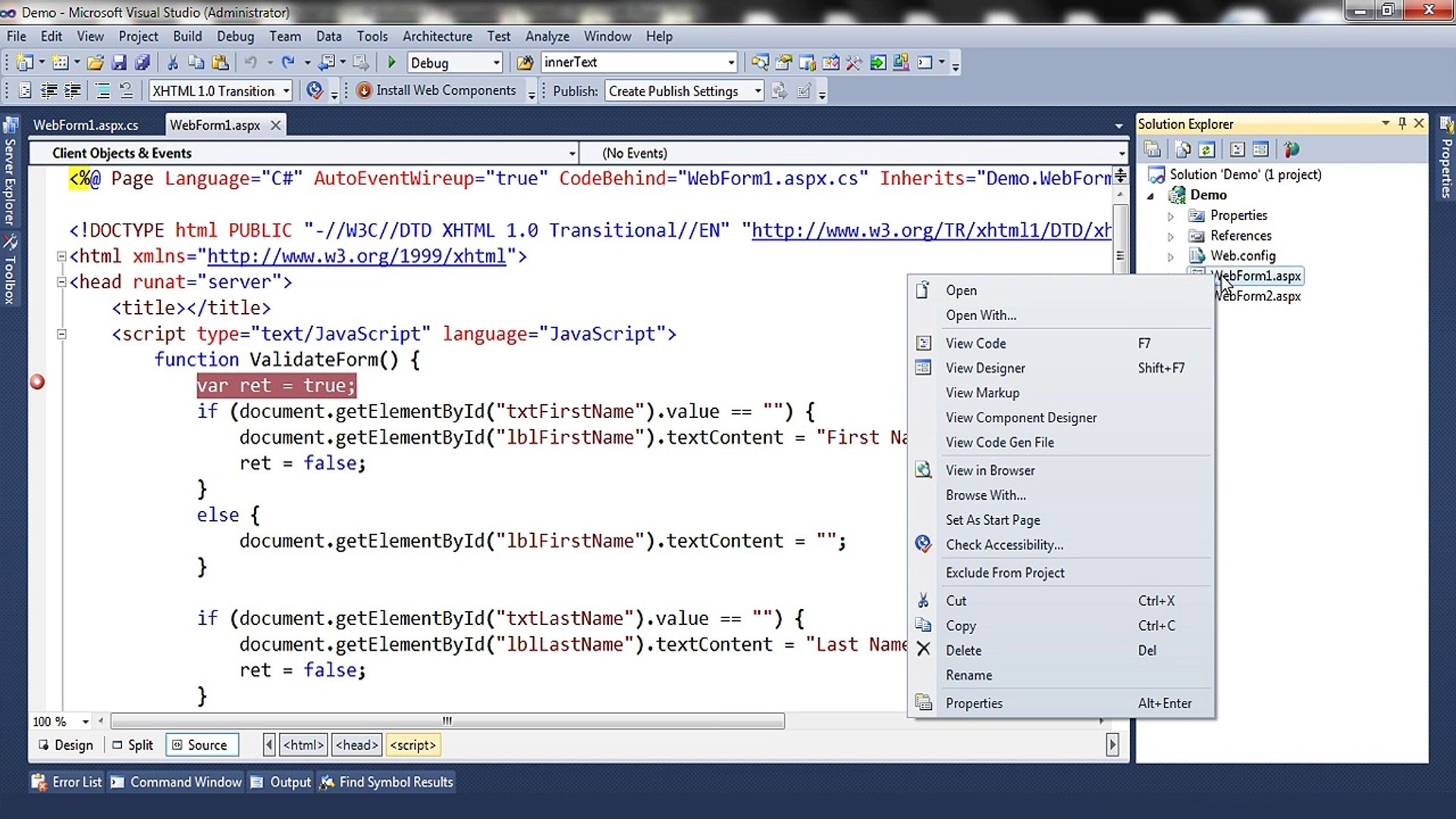The width and height of the screenshot is (1456, 819).
Task: Choose View in Browser from context menu
Action: [990, 470]
